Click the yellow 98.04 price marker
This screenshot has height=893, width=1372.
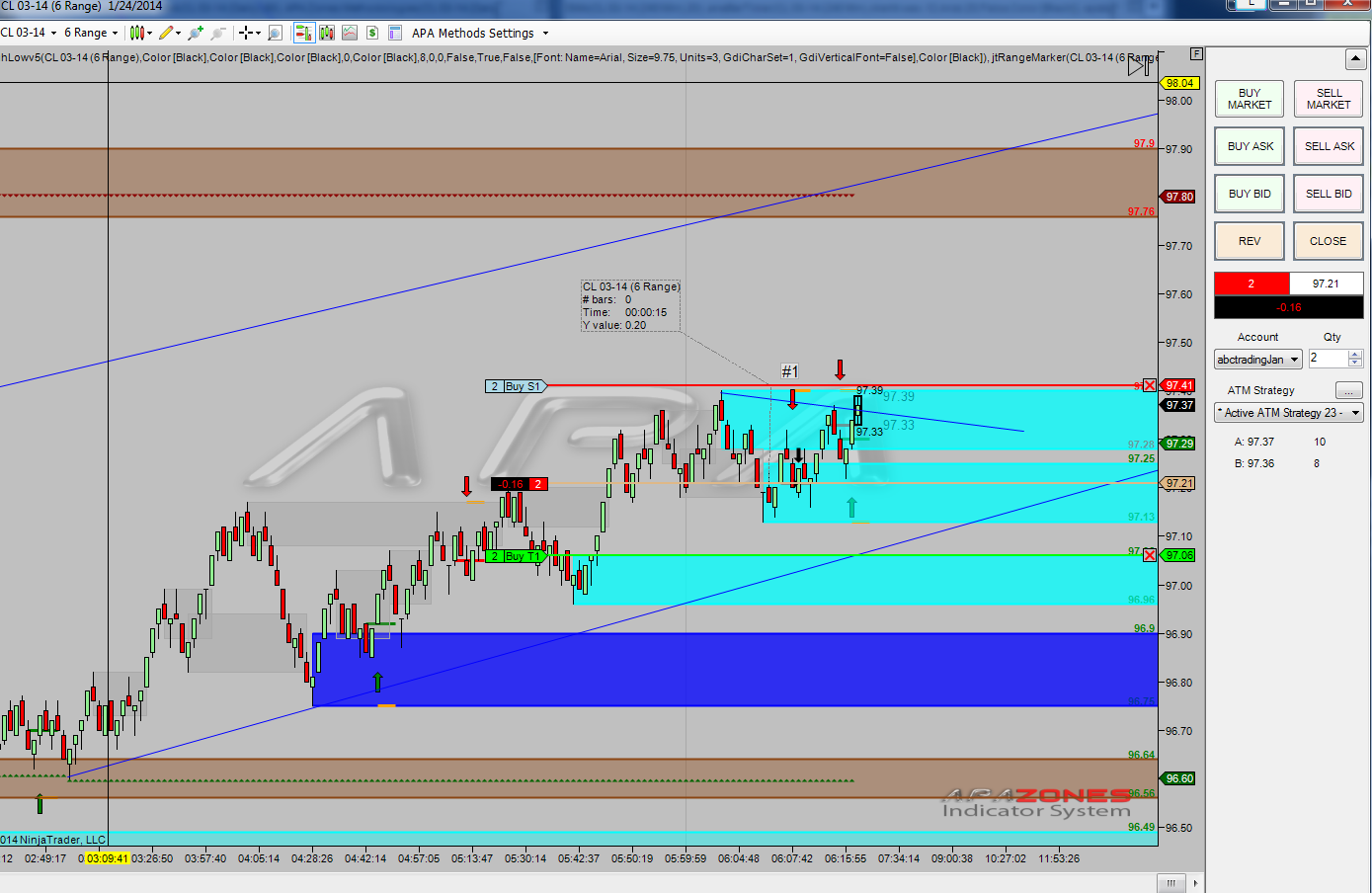point(1179,83)
